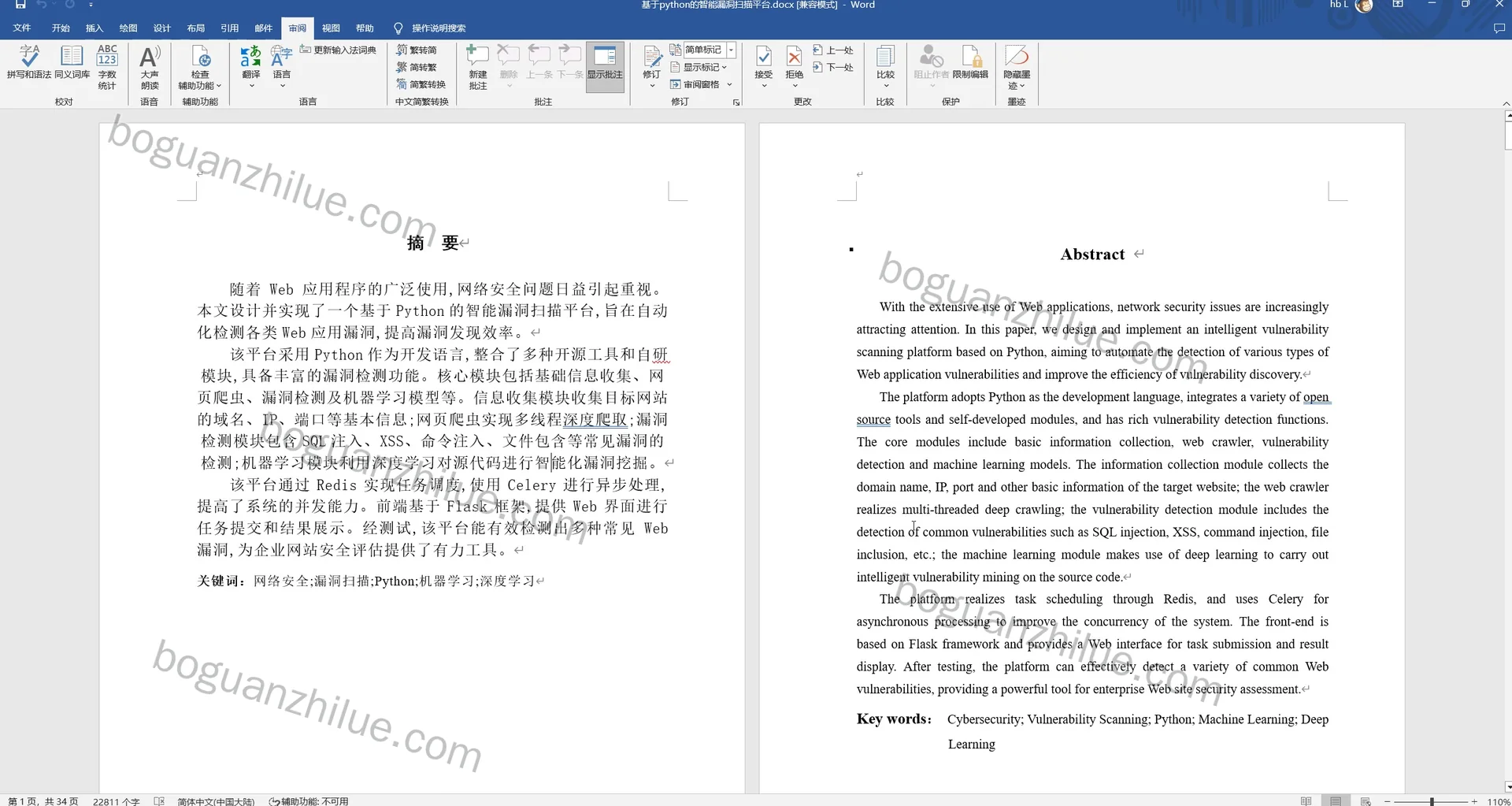Open the 简单标记 markup dropdown

732,50
